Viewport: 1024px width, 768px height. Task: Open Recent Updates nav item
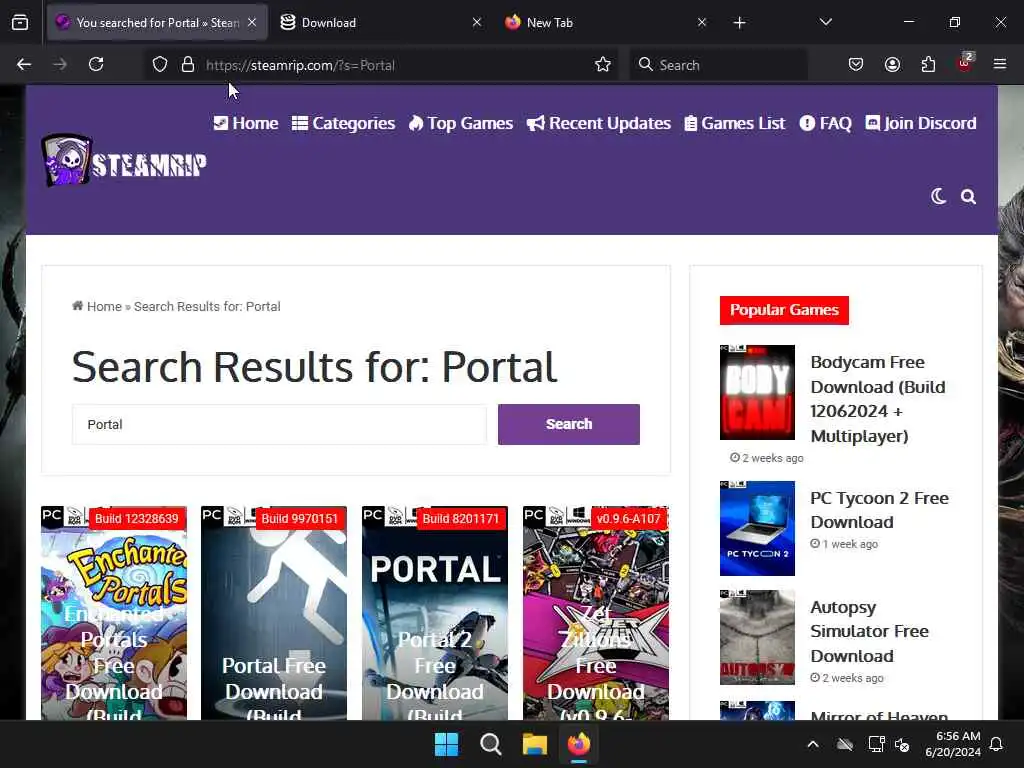click(599, 123)
